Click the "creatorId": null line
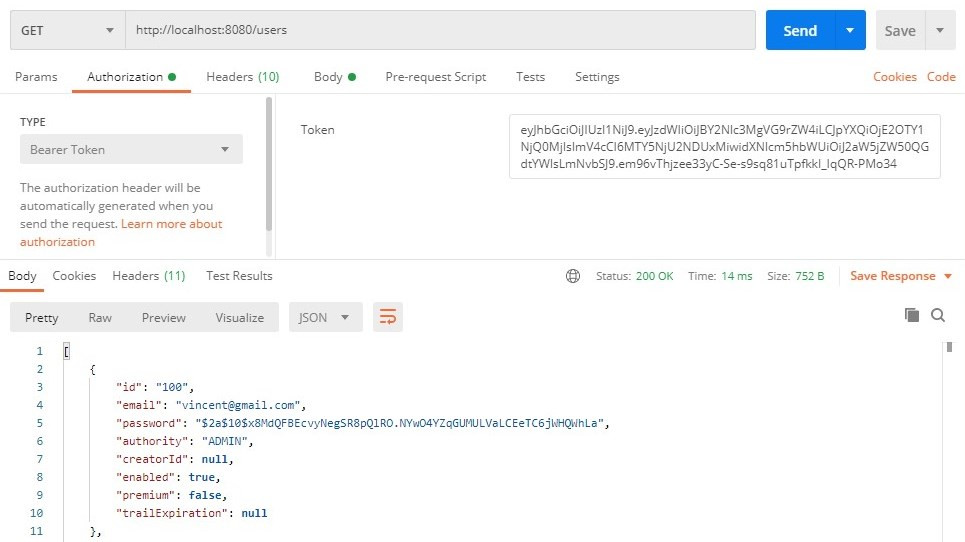This screenshot has height=542, width=965. [175, 460]
